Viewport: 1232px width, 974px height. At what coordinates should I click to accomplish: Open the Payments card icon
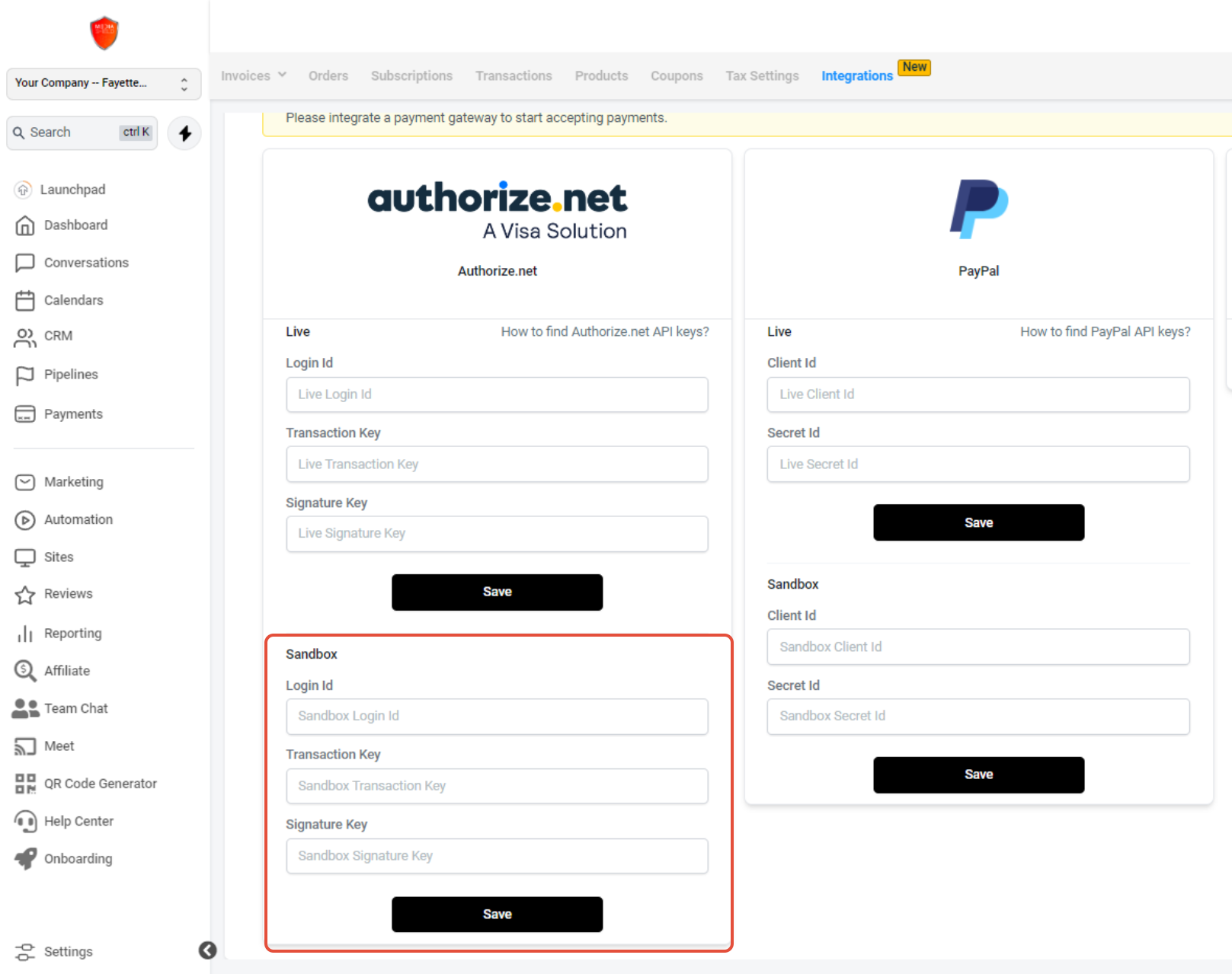click(x=25, y=414)
